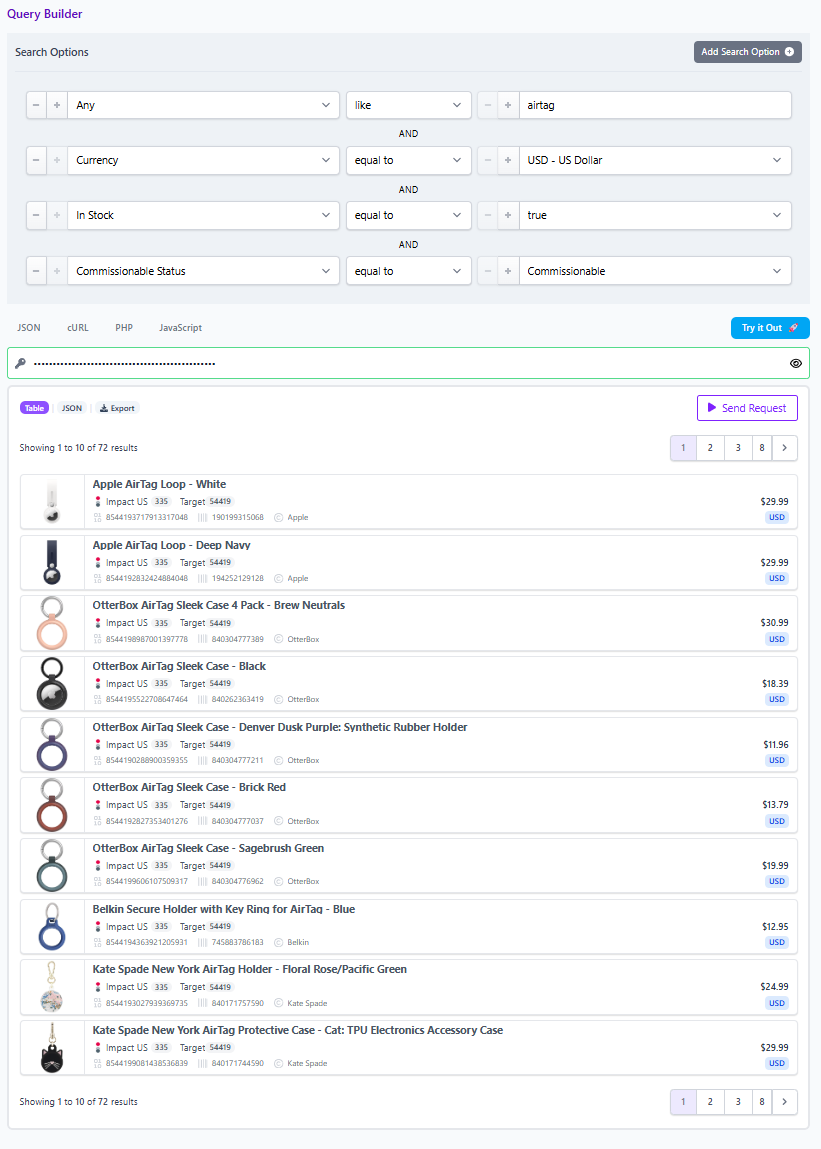Click plus icon beside the airtag value field

(508, 105)
